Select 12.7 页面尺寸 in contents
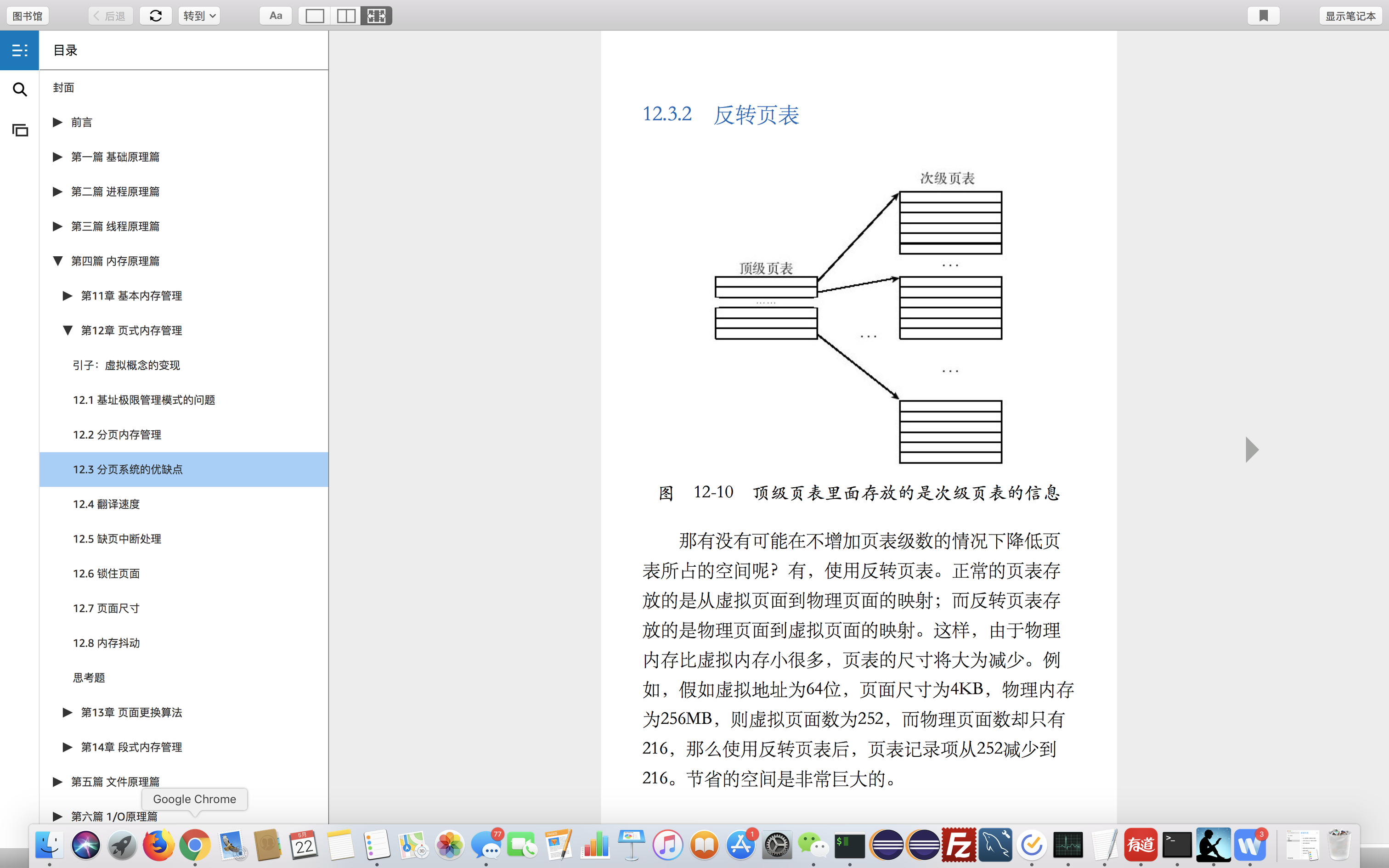 pyautogui.click(x=106, y=608)
